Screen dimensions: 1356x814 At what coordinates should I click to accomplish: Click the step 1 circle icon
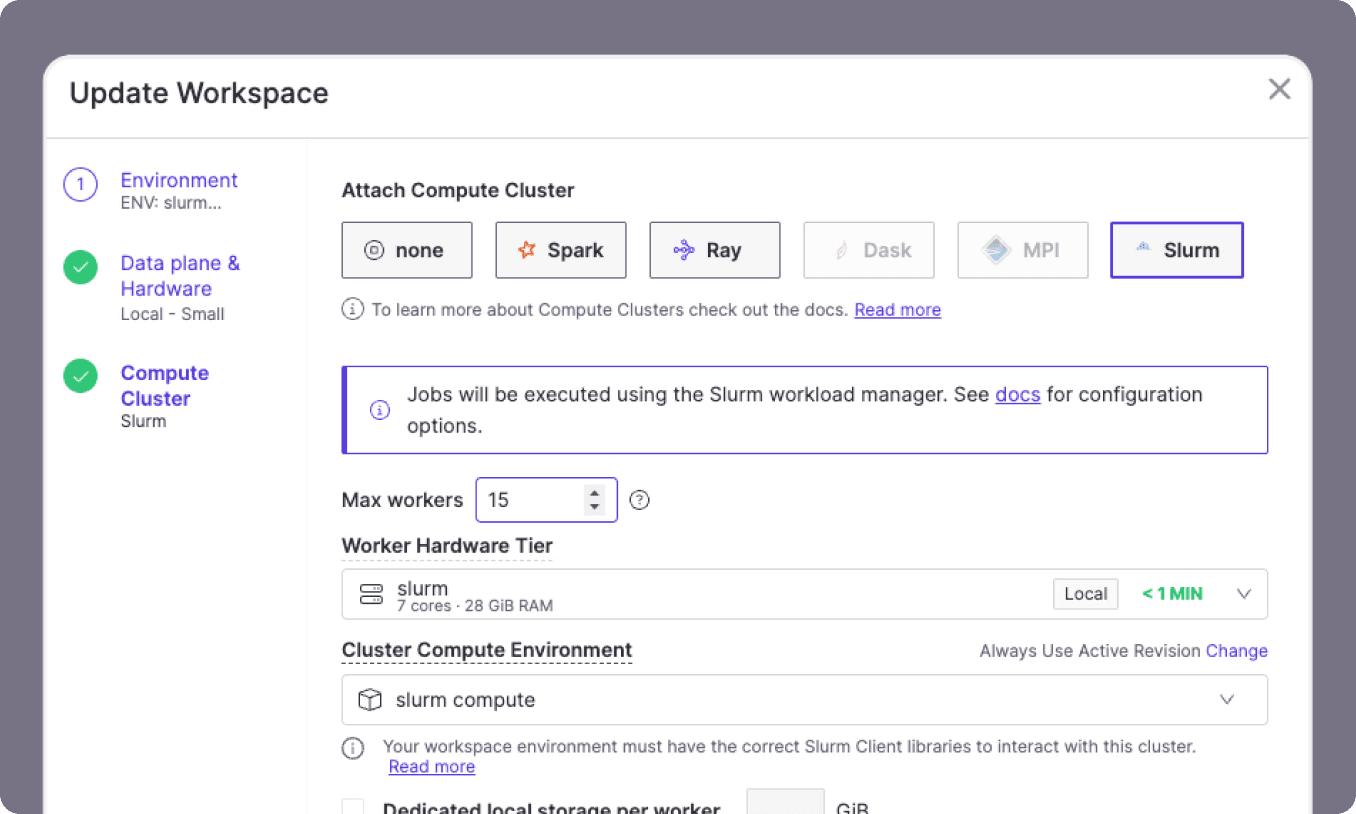click(80, 185)
